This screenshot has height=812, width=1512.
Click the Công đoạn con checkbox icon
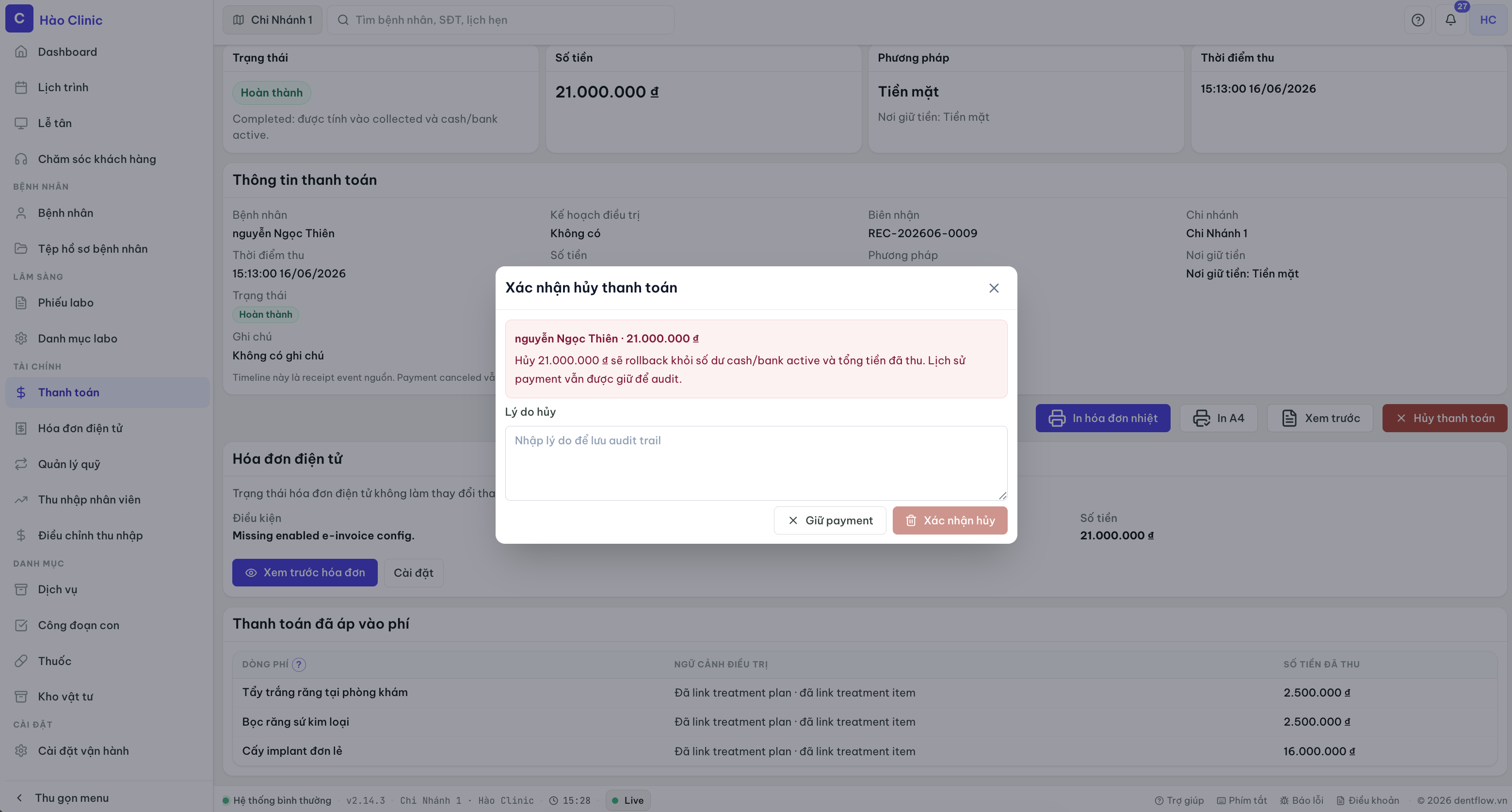pyautogui.click(x=21, y=625)
